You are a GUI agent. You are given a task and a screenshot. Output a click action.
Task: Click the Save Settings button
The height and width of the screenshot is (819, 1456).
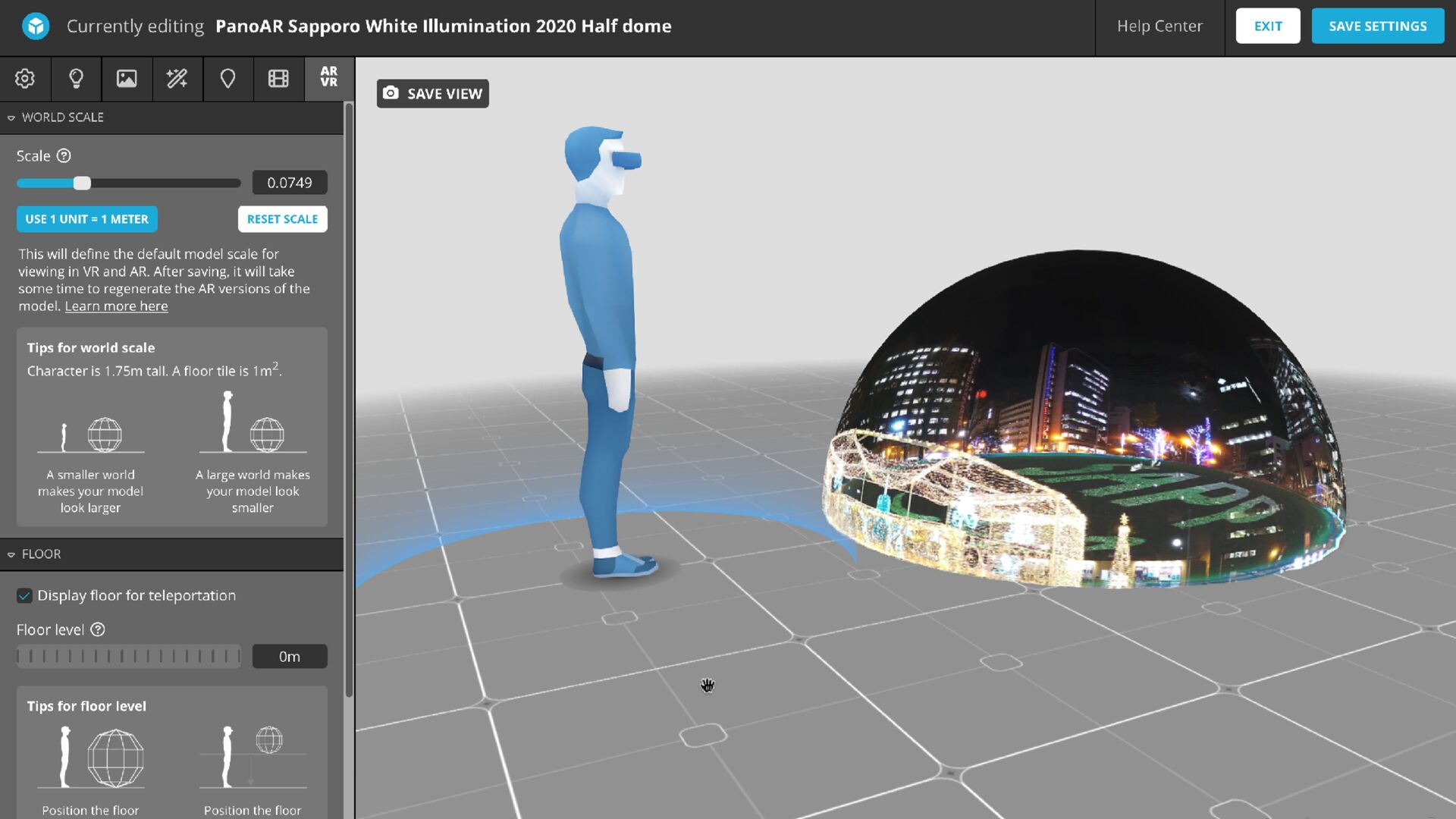(x=1378, y=26)
